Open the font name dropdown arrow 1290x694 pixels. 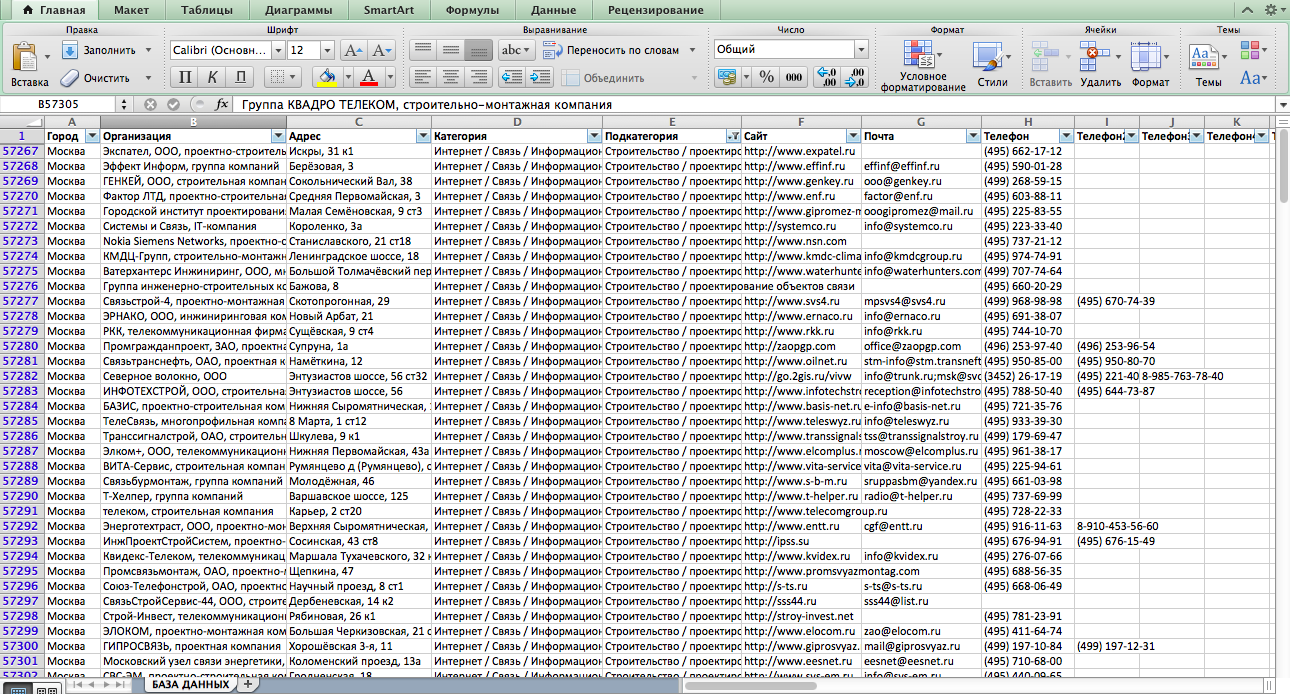[x=277, y=50]
